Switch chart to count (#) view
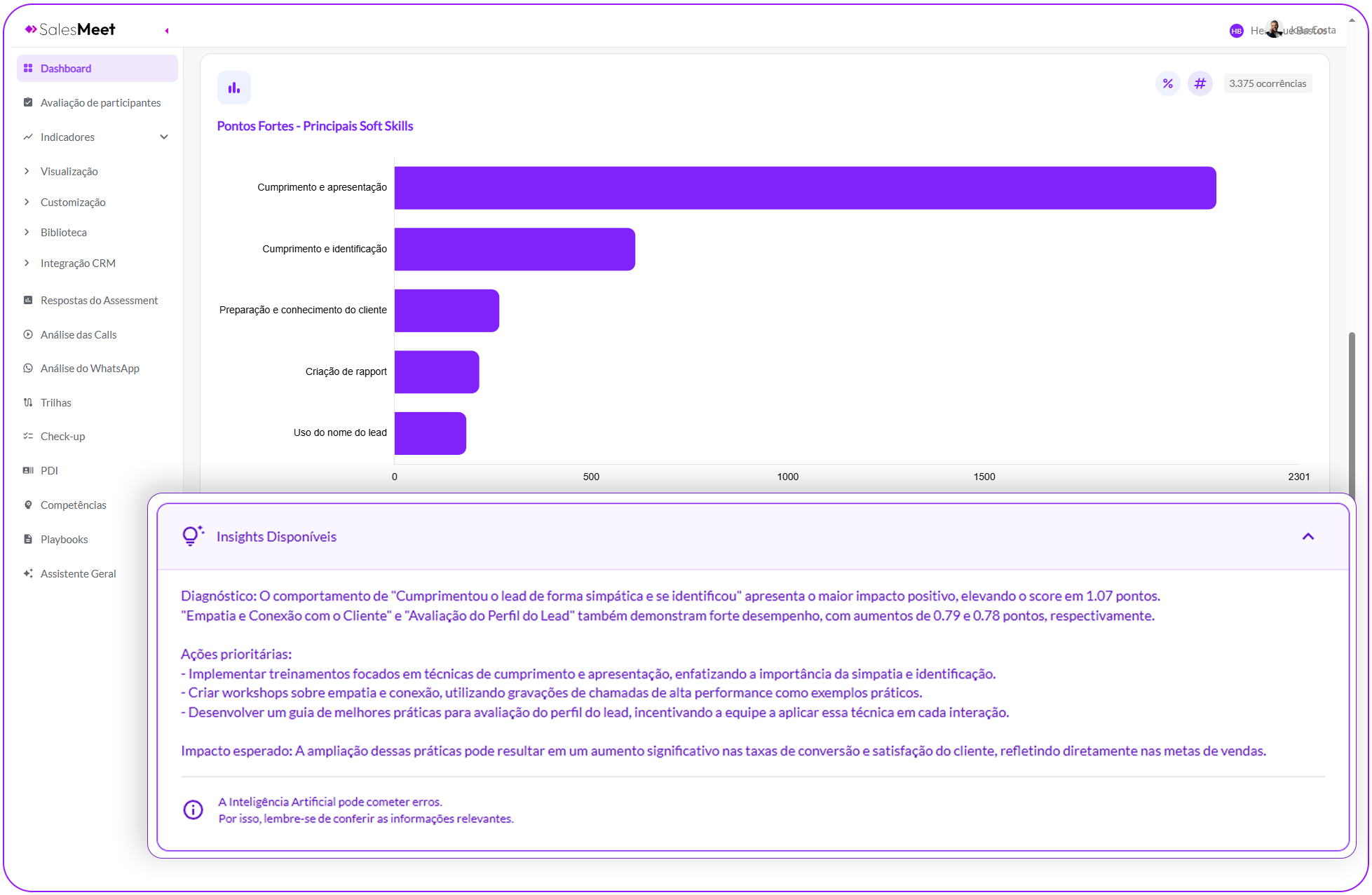This screenshot has width=1372, height=895. (1200, 83)
